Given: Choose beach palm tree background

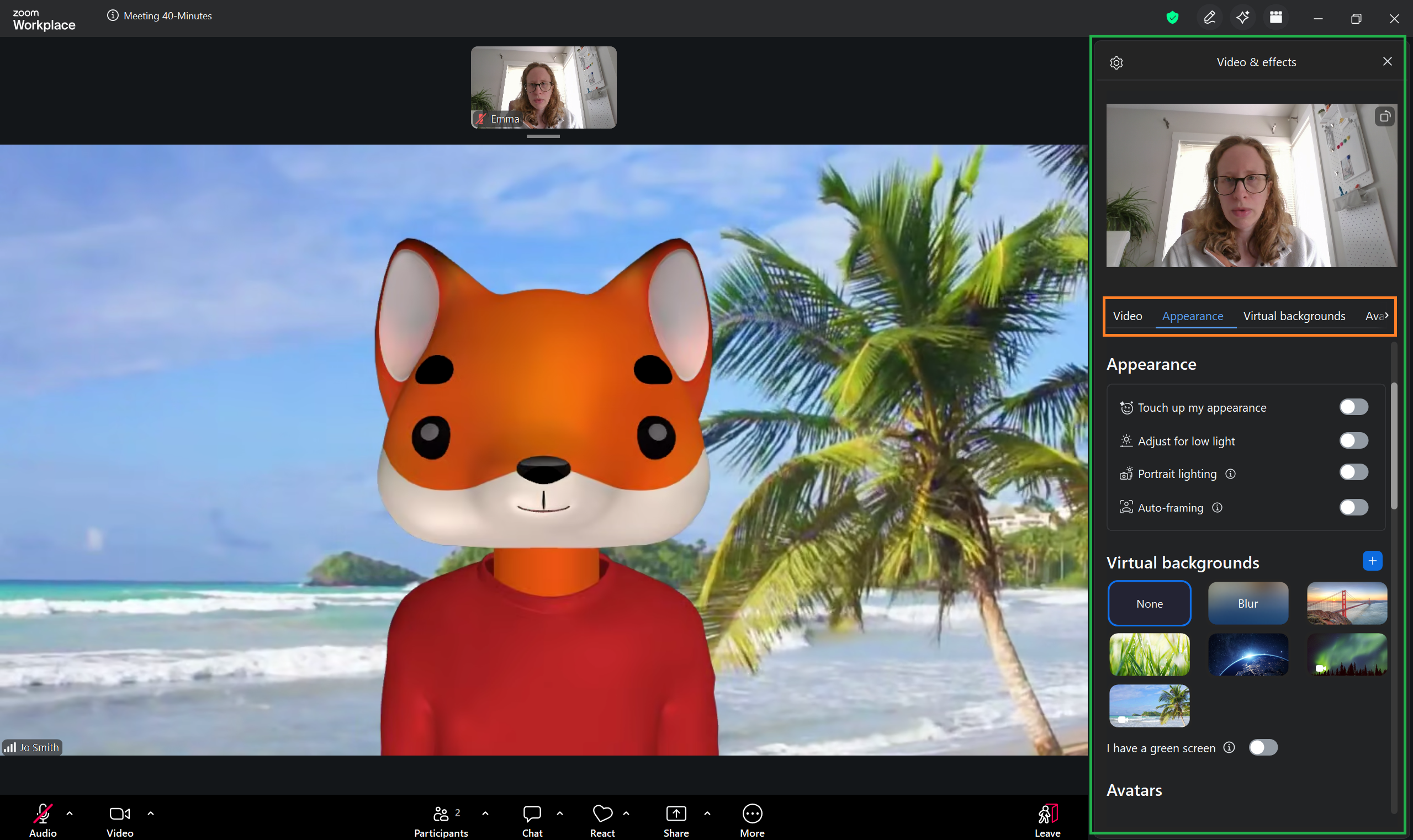Looking at the screenshot, I should pyautogui.click(x=1149, y=706).
